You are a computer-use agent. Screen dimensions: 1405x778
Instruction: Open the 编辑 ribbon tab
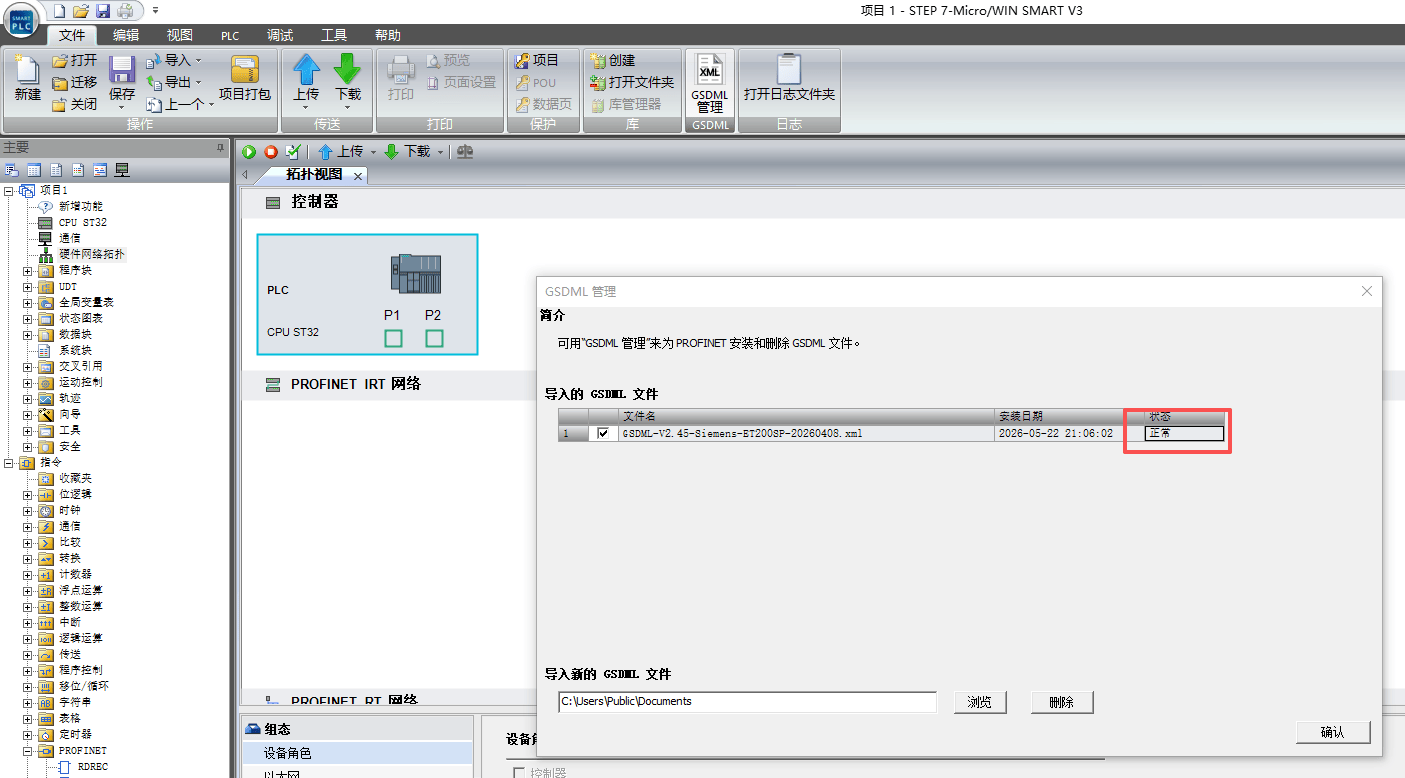(126, 35)
